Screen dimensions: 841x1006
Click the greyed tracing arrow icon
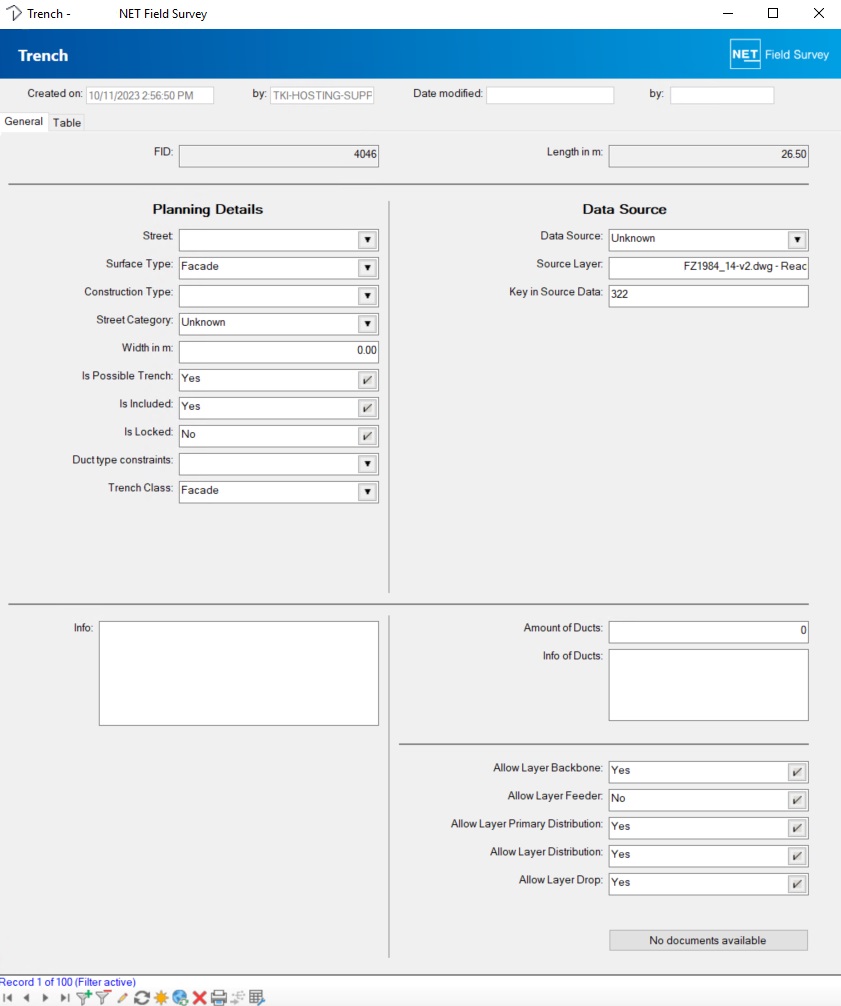pyautogui.click(x=238, y=998)
